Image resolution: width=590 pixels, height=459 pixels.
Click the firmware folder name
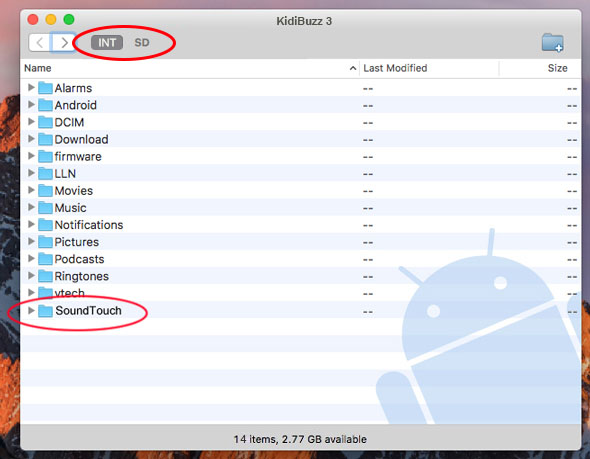pyautogui.click(x=78, y=157)
